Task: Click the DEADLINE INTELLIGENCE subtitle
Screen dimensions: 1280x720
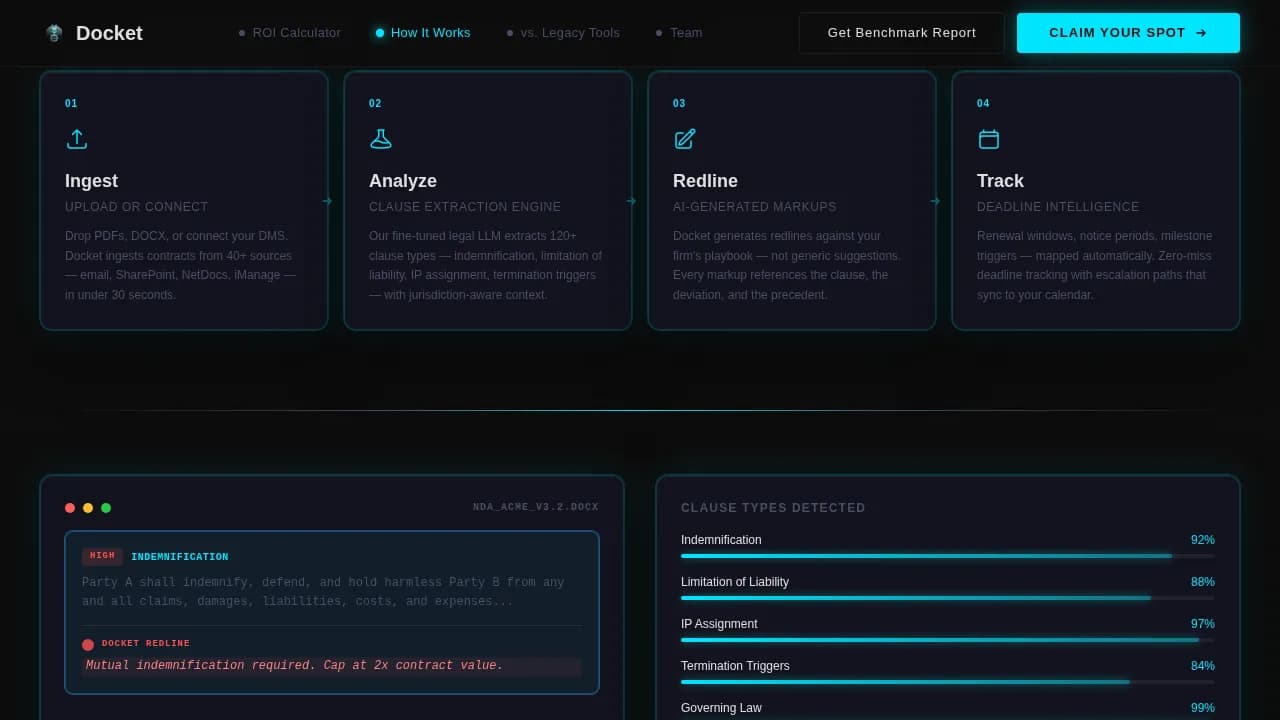Action: coord(1058,207)
